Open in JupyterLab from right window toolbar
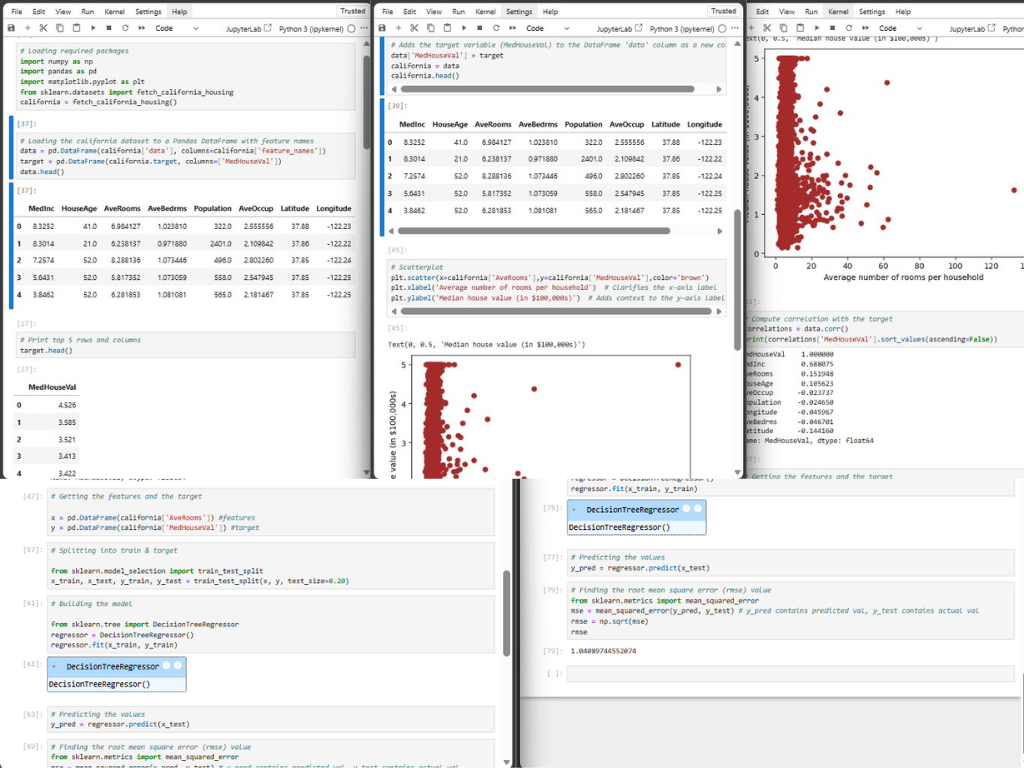1024x768 pixels. (972, 29)
